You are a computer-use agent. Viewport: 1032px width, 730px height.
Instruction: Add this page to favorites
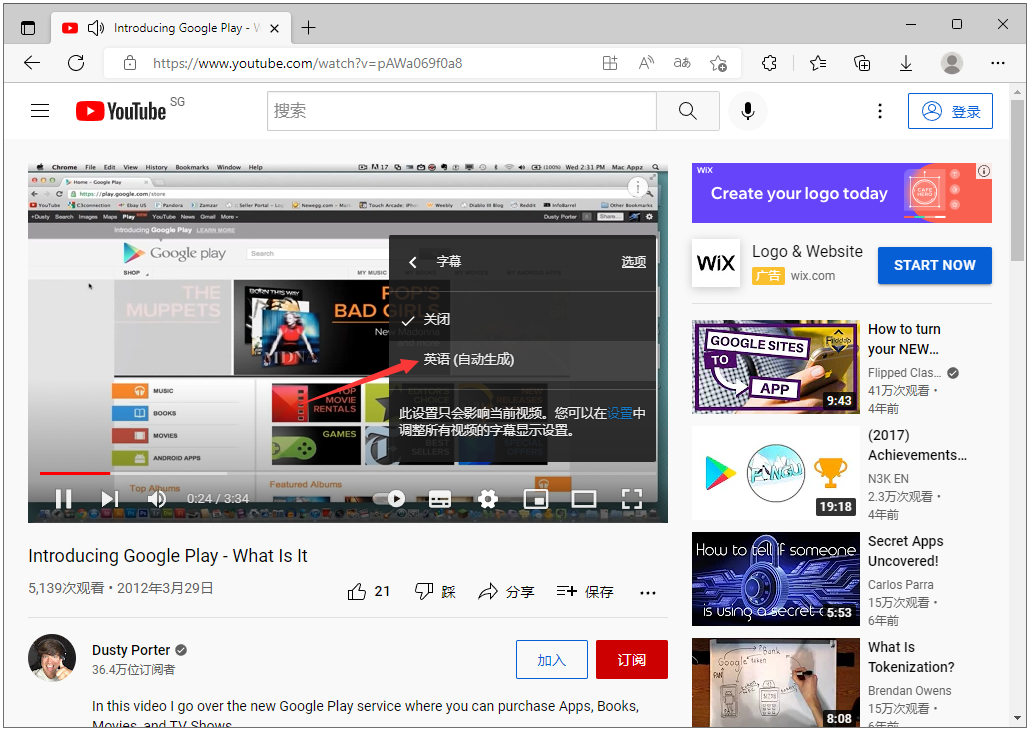pos(718,63)
